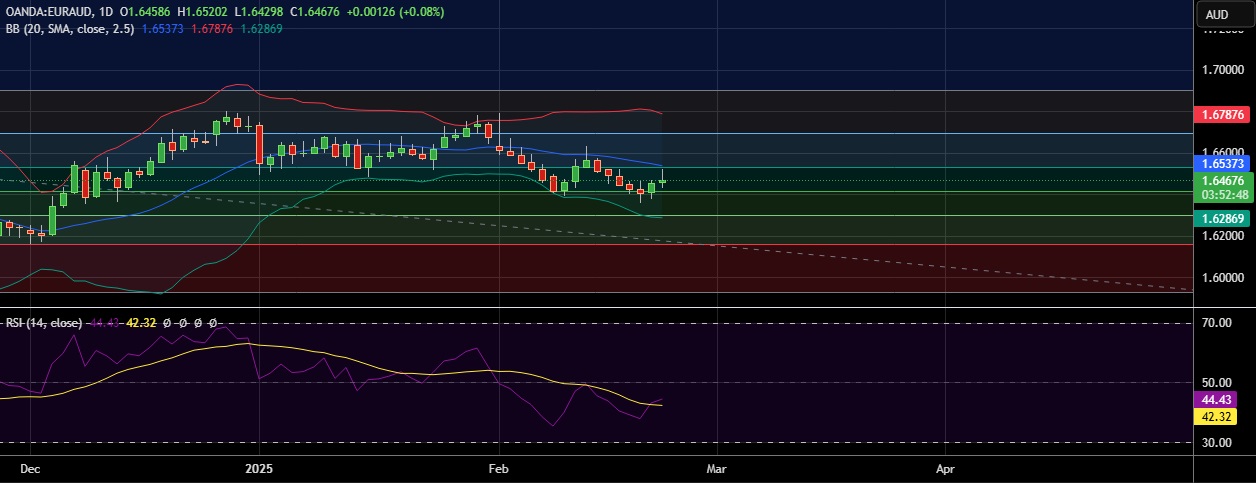Click the purple 44.43 value in RSI legend
The height and width of the screenshot is (483, 1256).
pos(105,323)
